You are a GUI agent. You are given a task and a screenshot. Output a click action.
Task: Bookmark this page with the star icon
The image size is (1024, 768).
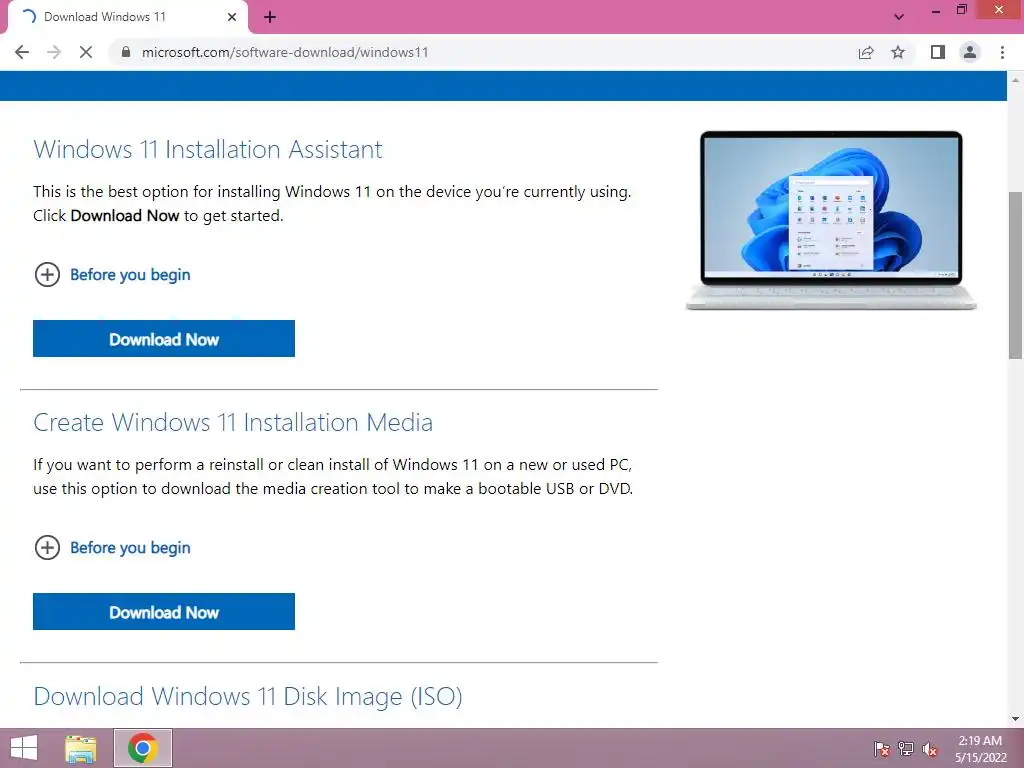[898, 52]
